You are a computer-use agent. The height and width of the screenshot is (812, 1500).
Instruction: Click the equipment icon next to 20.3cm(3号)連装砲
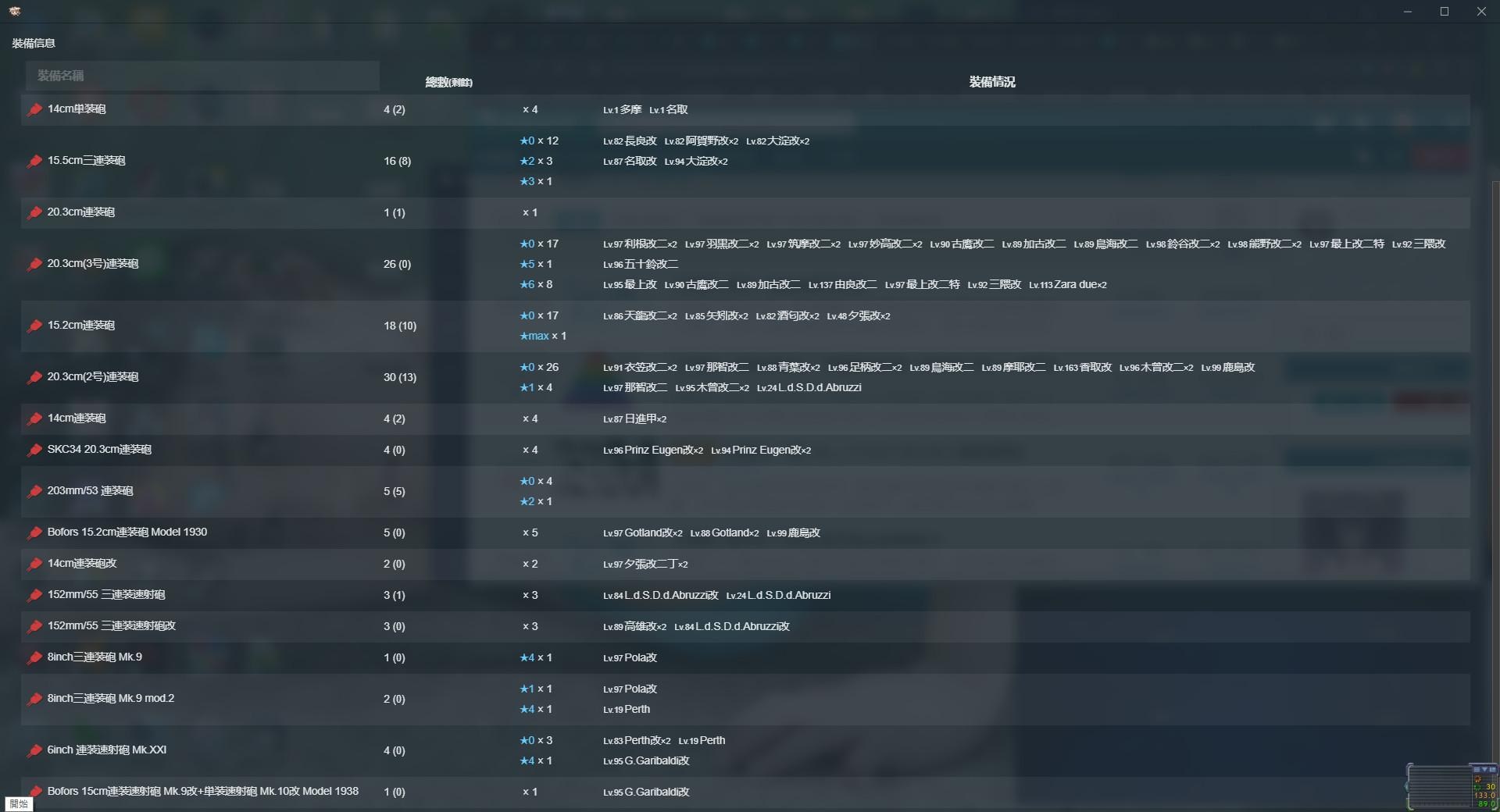pyautogui.click(x=34, y=264)
